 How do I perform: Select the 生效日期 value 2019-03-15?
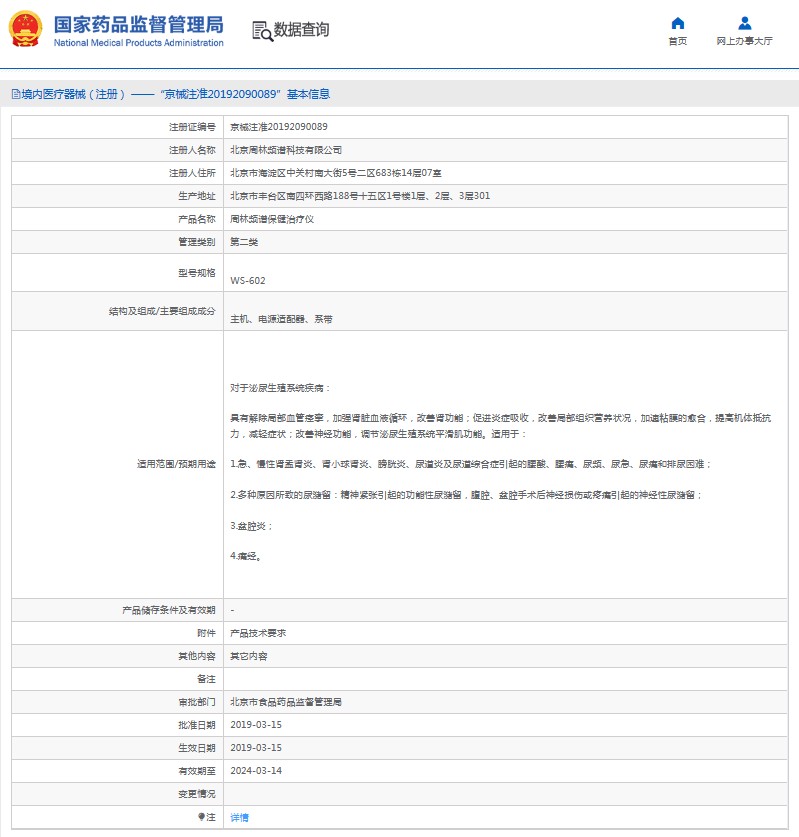pos(256,748)
